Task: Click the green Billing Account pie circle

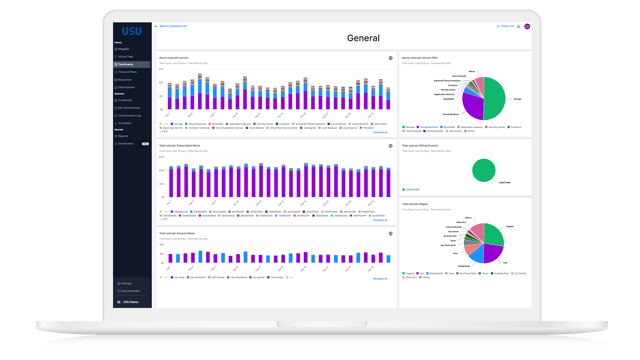Action: click(484, 170)
